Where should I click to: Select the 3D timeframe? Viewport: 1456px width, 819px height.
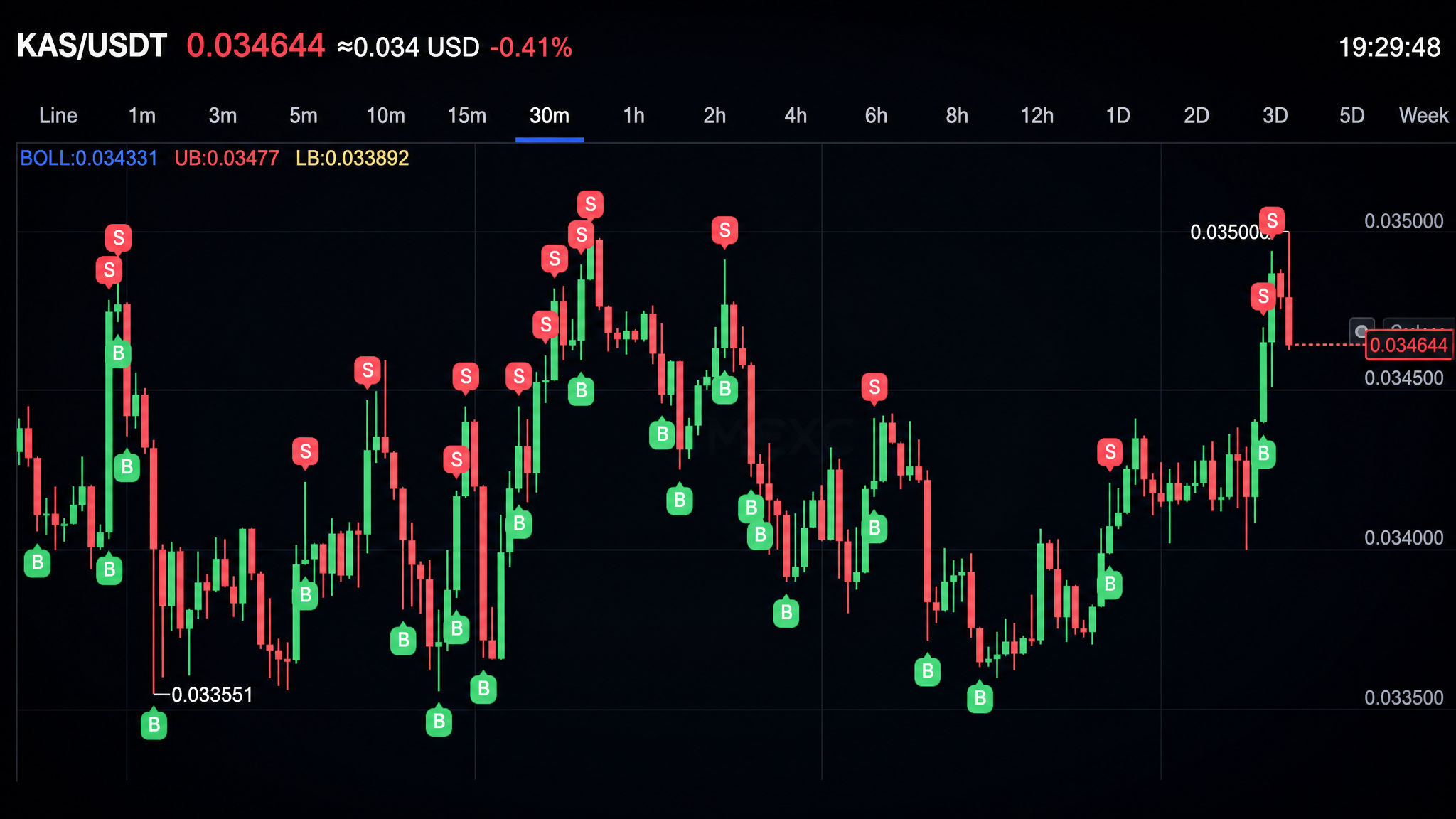tap(1275, 115)
